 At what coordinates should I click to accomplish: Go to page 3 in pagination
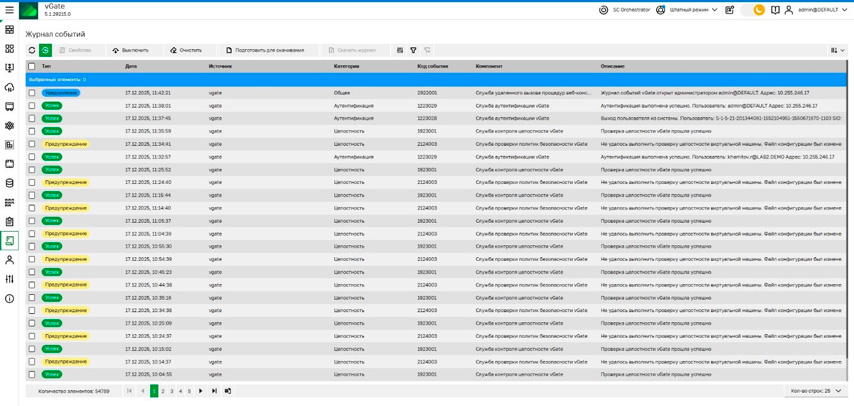172,391
